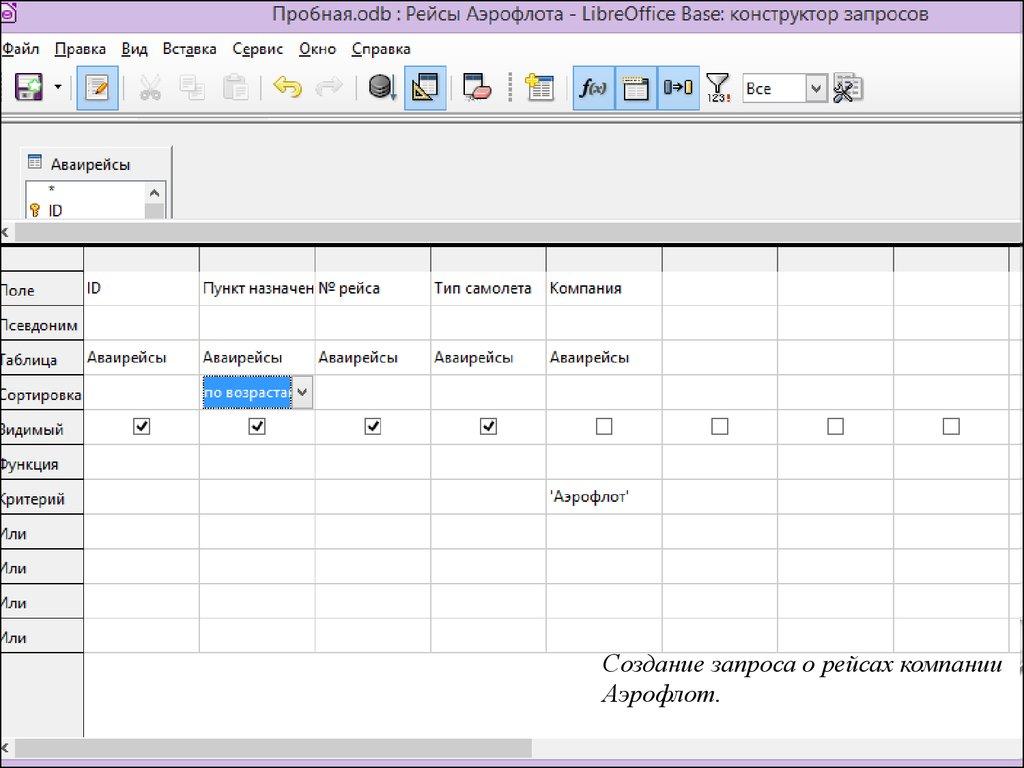Click the Save query icon
Viewport: 1024px width, 768px height.
[x=28, y=88]
